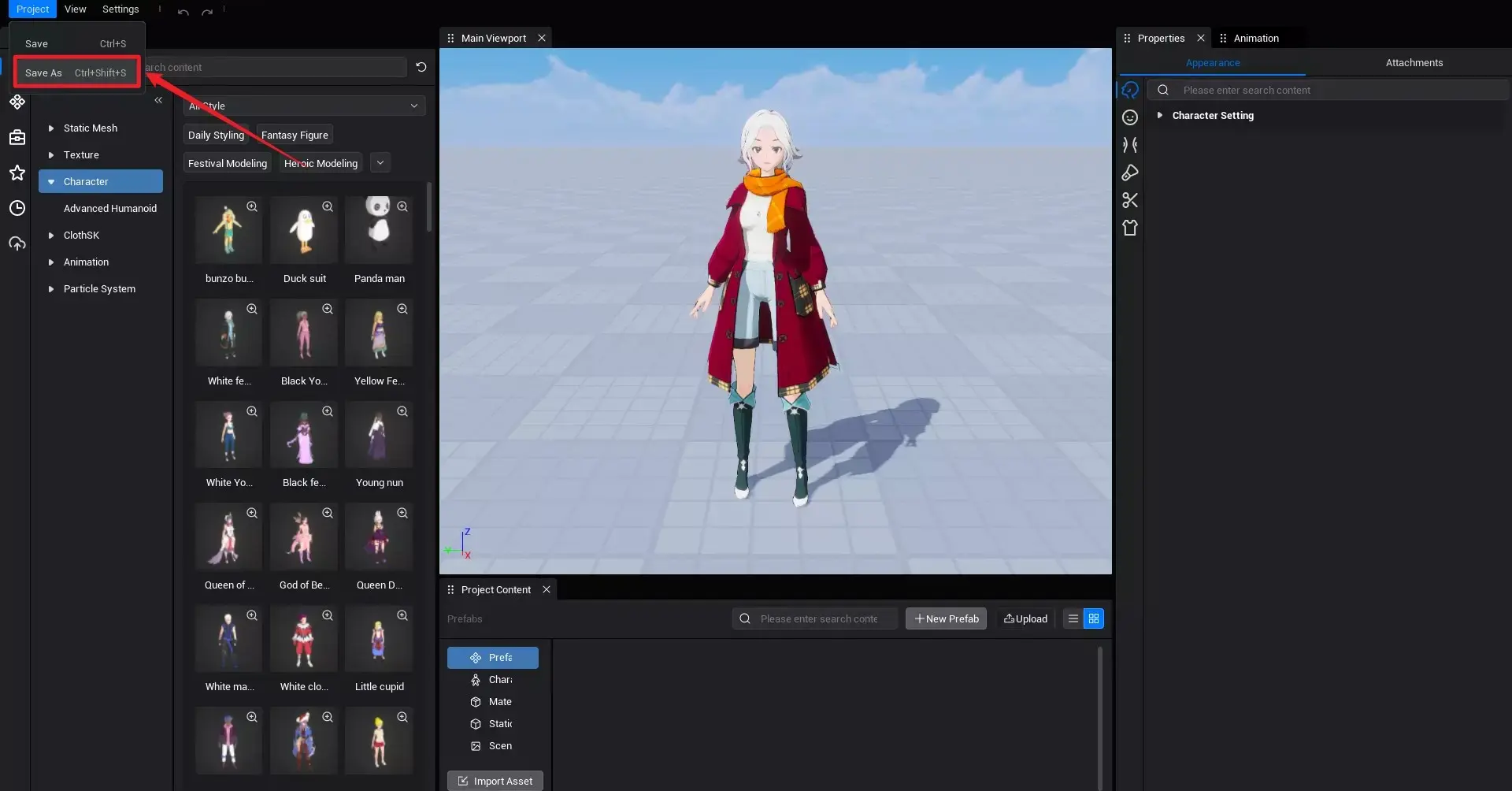Image resolution: width=1512 pixels, height=791 pixels.
Task: Select the Prefab folder in Project Content
Action: [493, 658]
